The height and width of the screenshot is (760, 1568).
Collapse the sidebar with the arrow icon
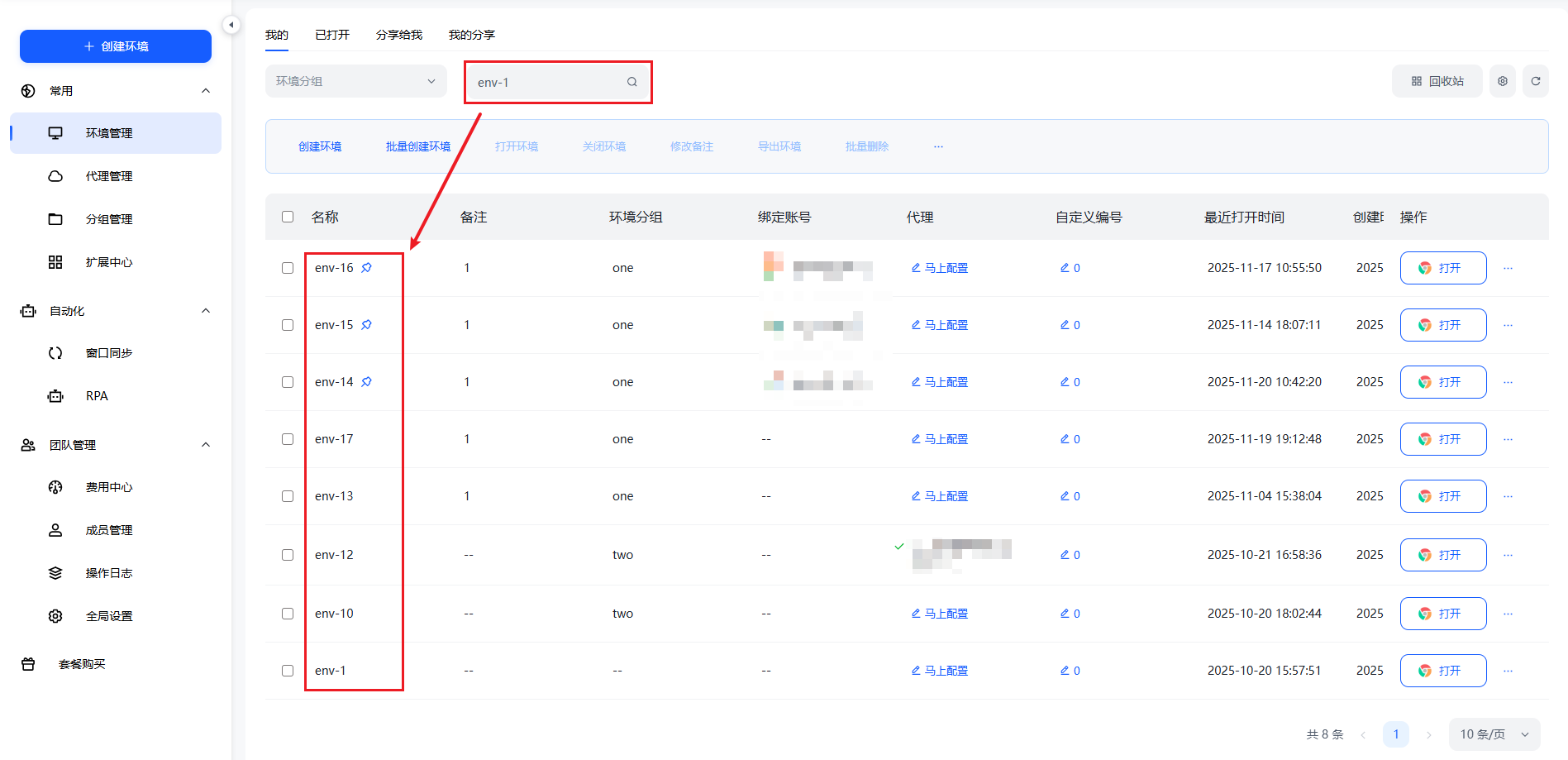pos(231,25)
